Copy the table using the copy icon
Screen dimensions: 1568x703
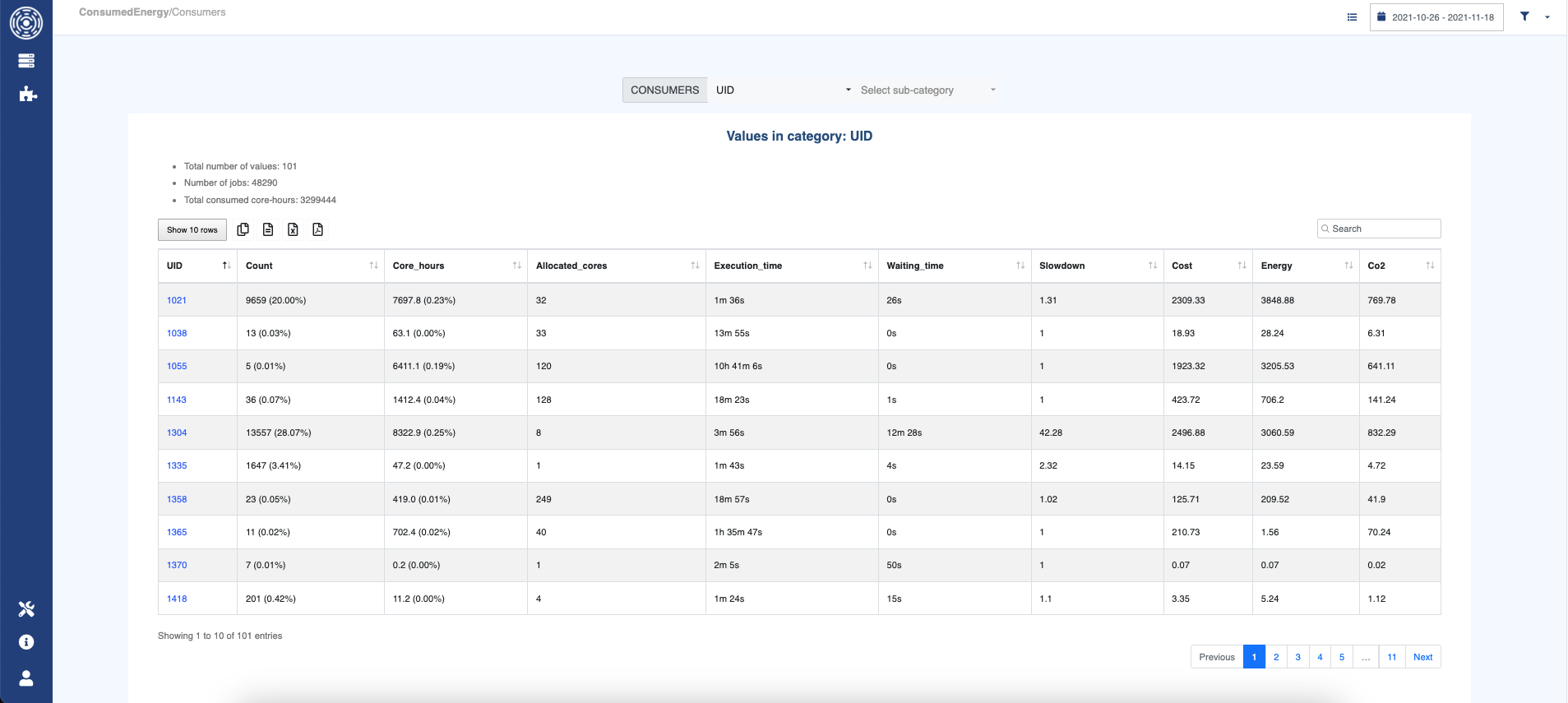click(243, 229)
